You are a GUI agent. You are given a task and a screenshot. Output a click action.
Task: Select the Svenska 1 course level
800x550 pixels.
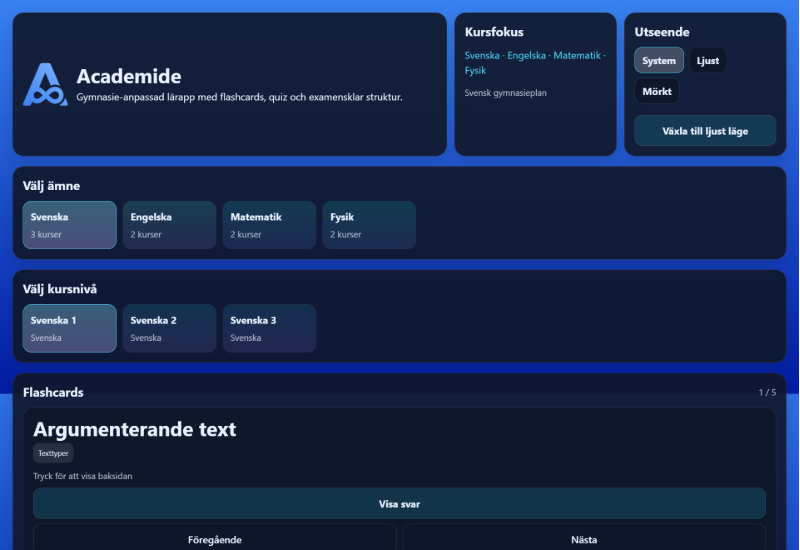69,328
